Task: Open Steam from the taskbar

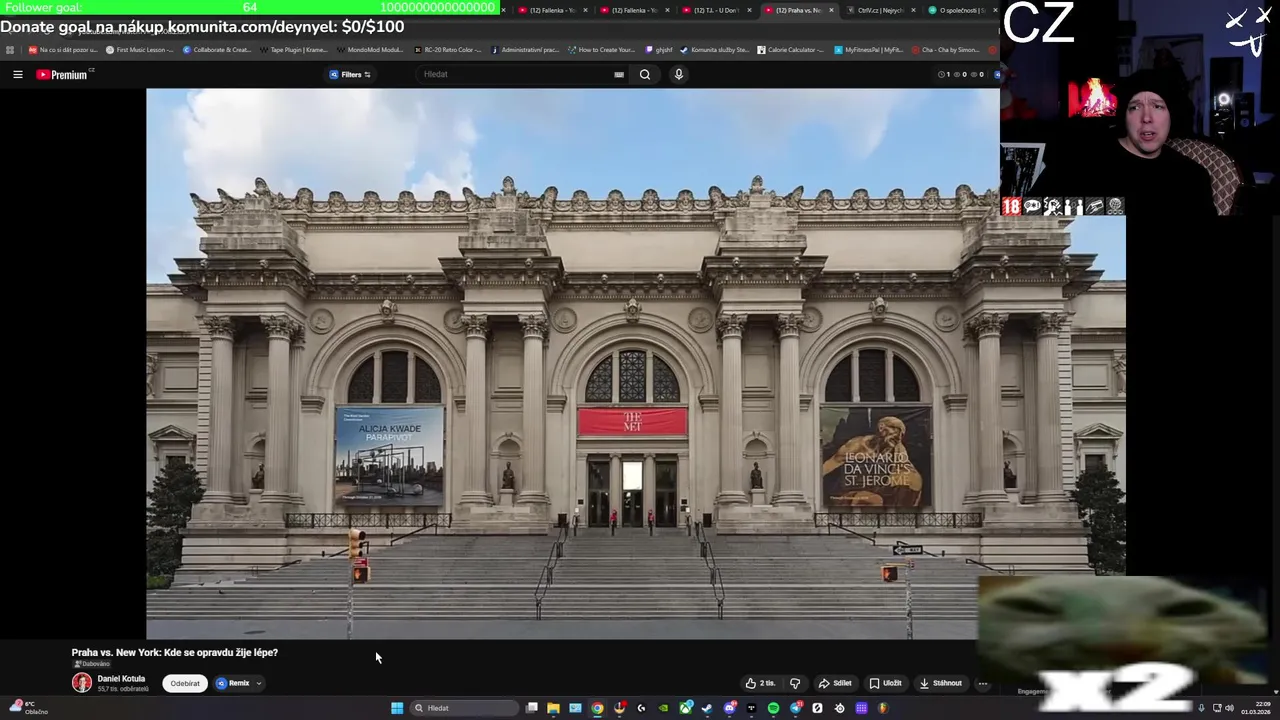Action: (707, 708)
